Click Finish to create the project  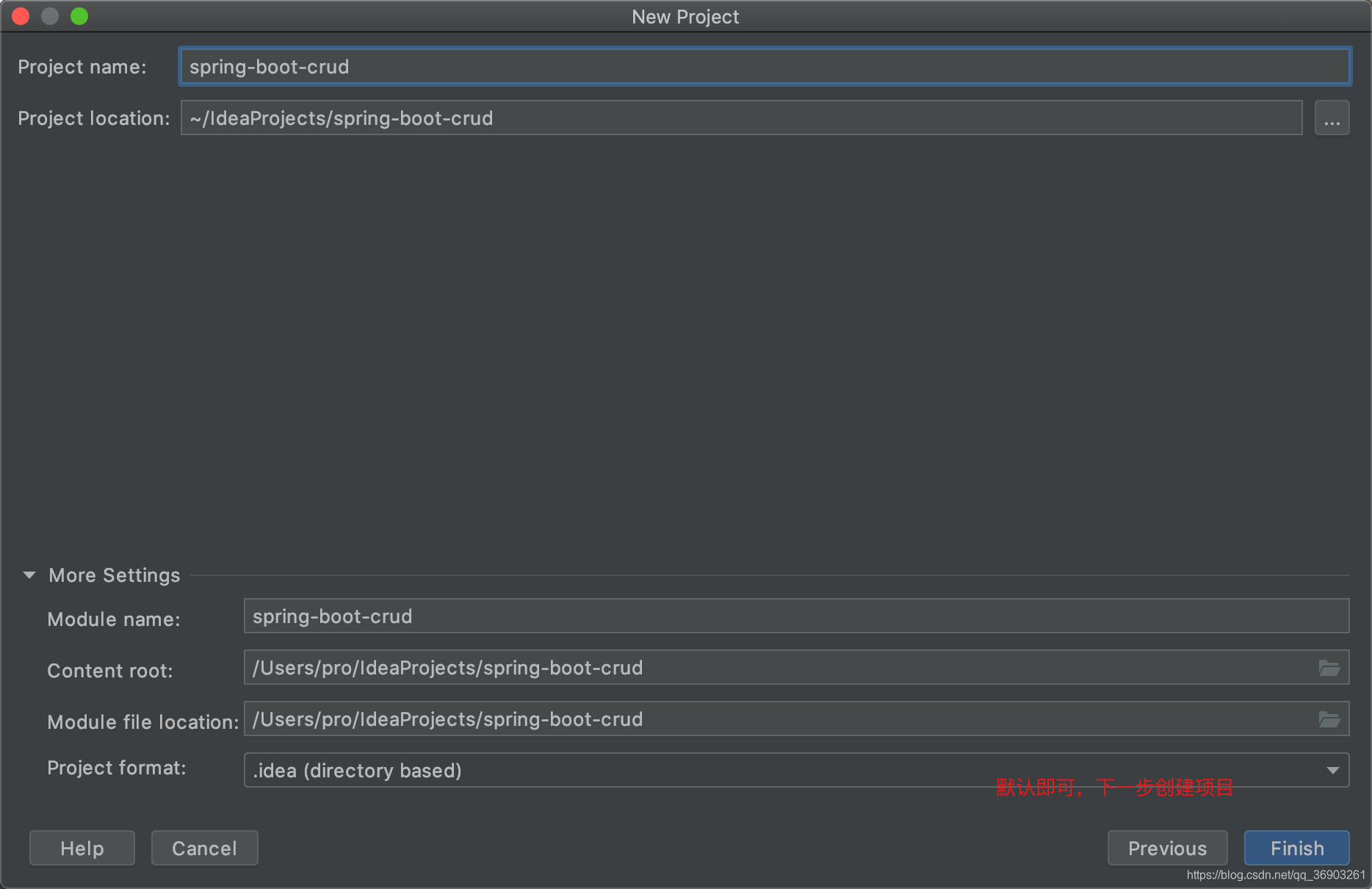pos(1297,849)
